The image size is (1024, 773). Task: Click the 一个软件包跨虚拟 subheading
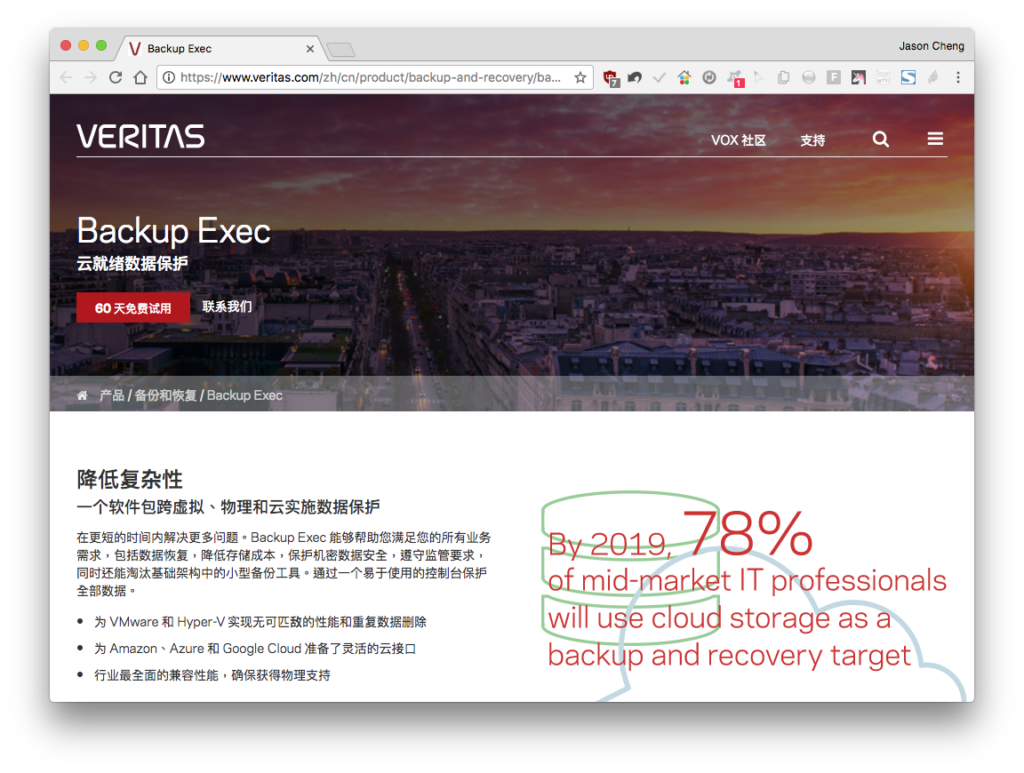229,507
